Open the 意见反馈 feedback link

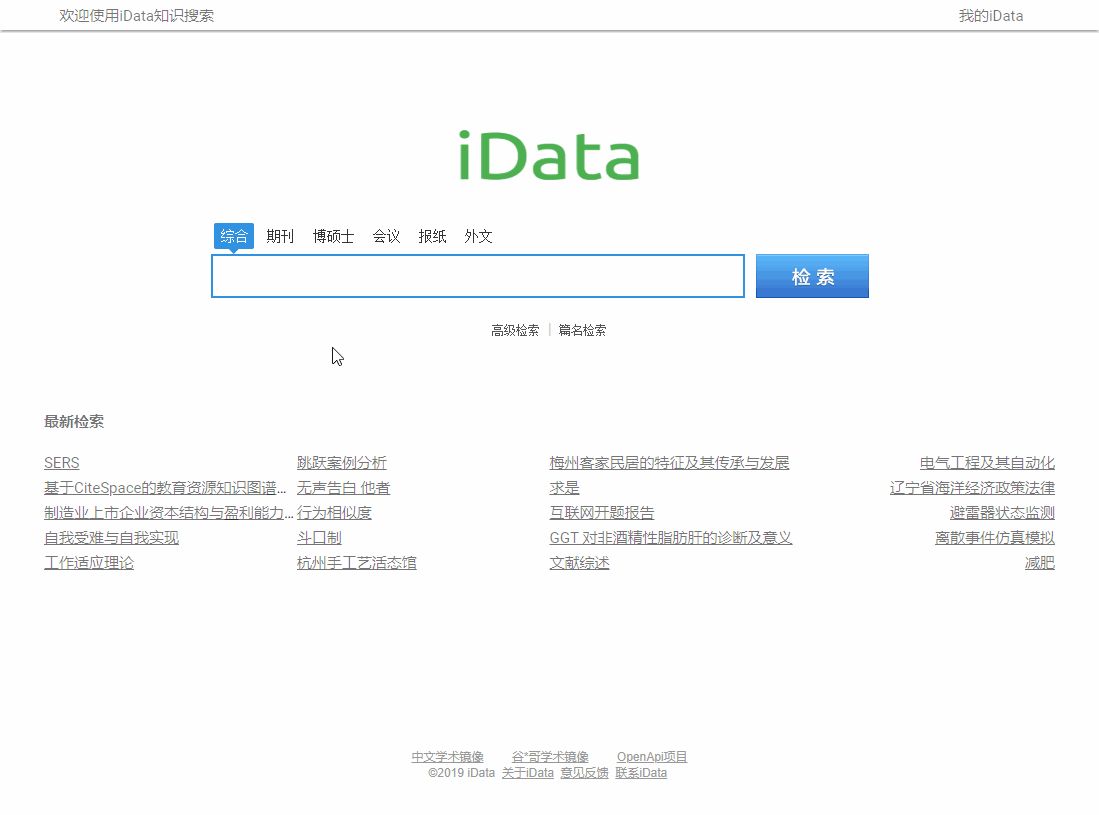tap(585, 773)
